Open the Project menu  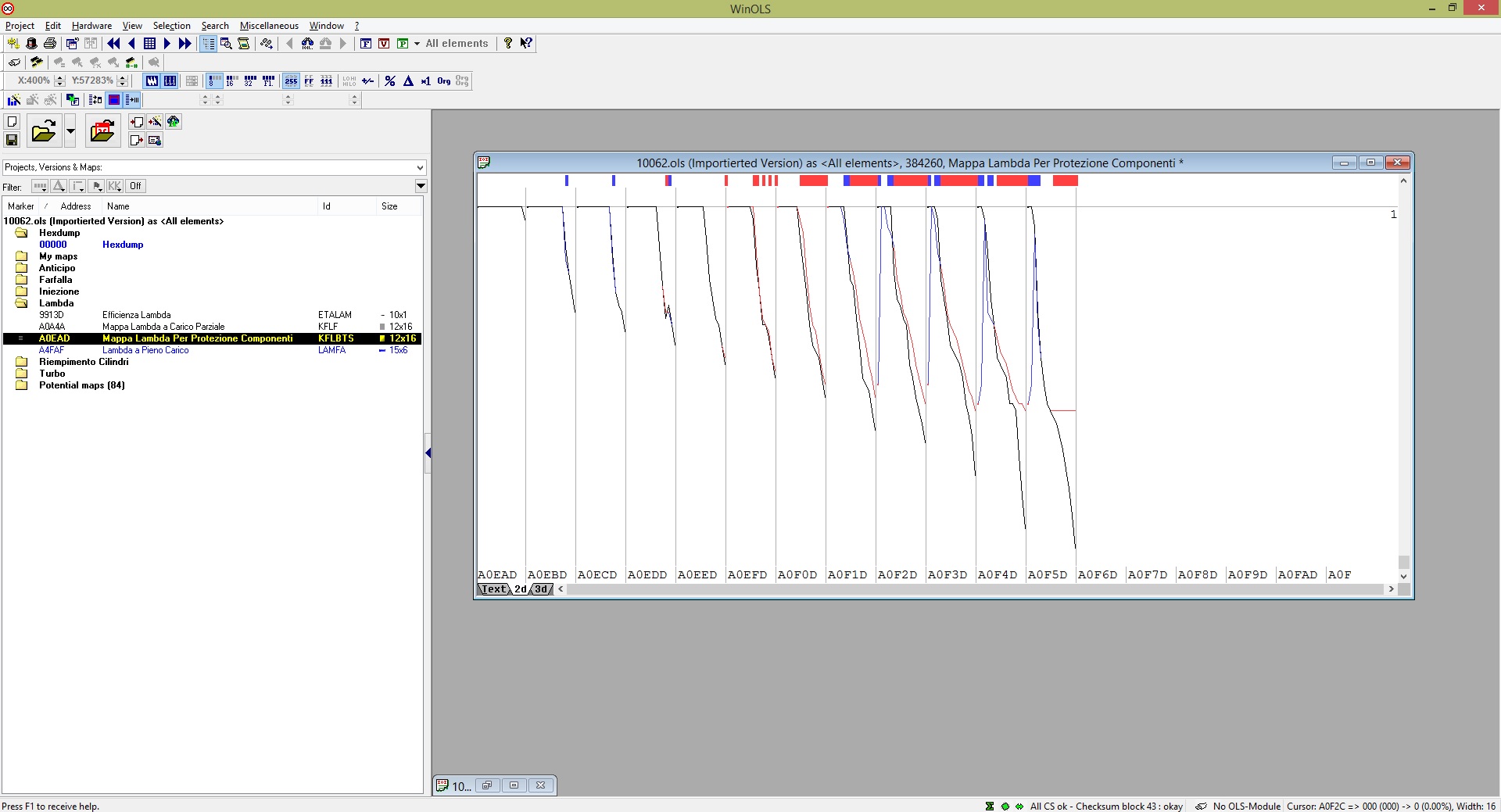pyautogui.click(x=20, y=26)
